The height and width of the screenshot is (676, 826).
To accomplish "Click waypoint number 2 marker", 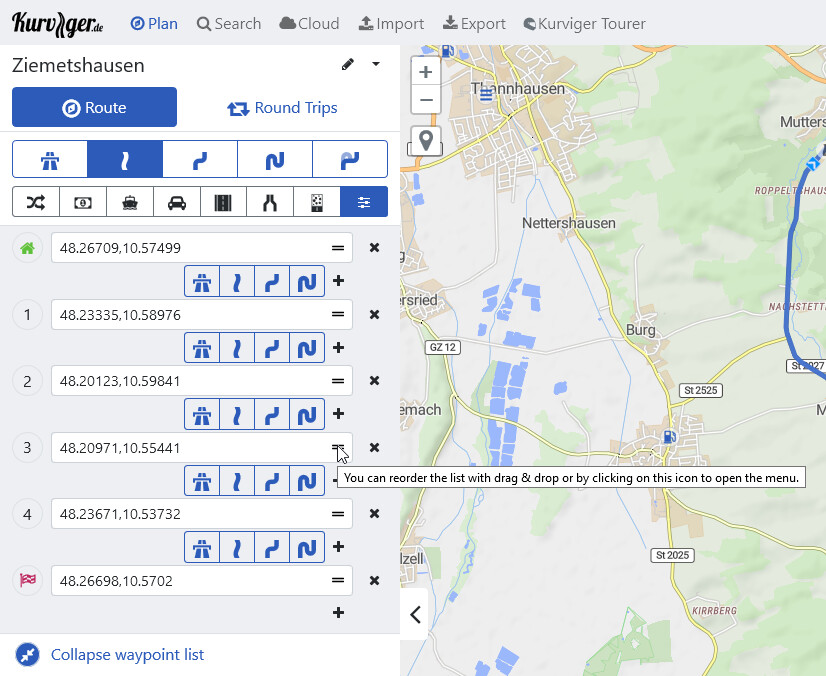I will pyautogui.click(x=27, y=381).
